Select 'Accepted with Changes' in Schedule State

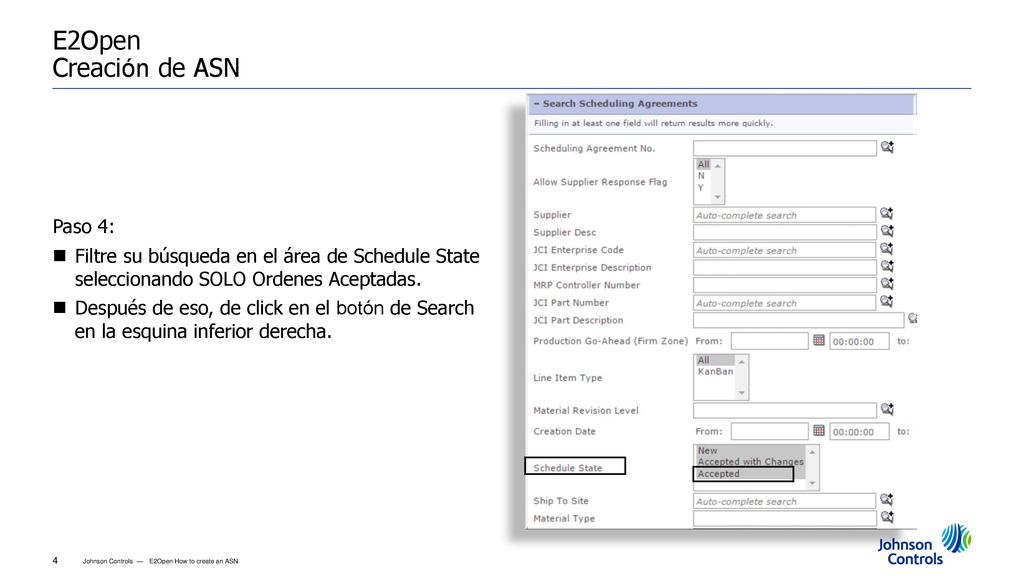750,462
